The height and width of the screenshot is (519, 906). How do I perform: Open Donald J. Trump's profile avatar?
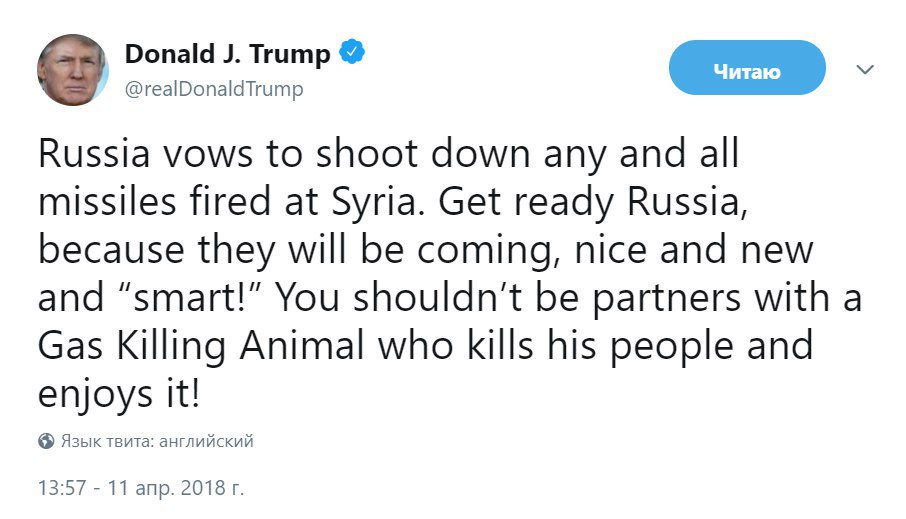[x=73, y=70]
